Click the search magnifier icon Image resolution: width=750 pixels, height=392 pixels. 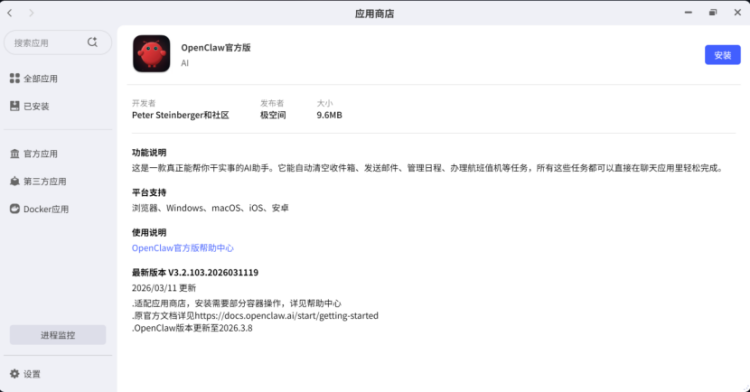click(x=92, y=42)
